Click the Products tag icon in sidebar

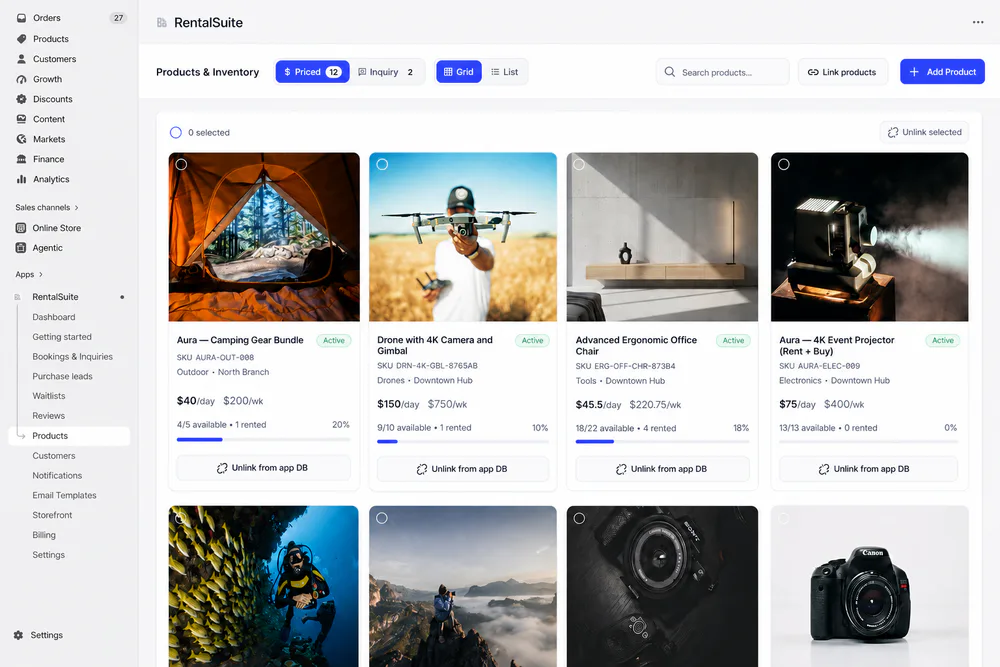[21, 39]
